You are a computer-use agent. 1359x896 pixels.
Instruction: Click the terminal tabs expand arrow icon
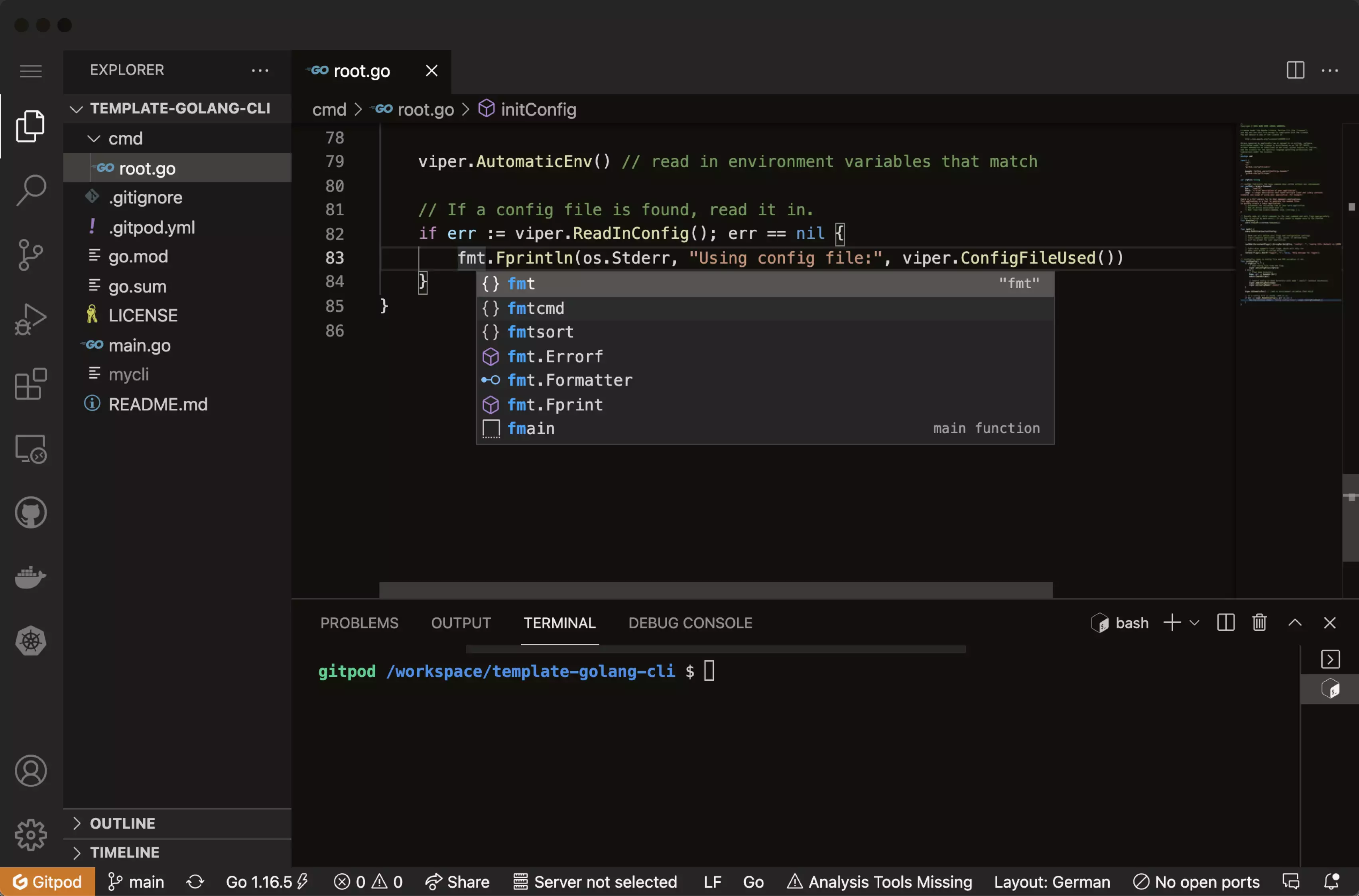[x=1330, y=659]
